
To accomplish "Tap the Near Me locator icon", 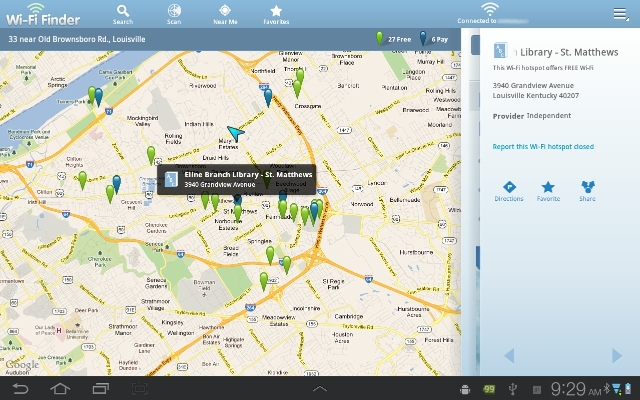I will (x=225, y=15).
